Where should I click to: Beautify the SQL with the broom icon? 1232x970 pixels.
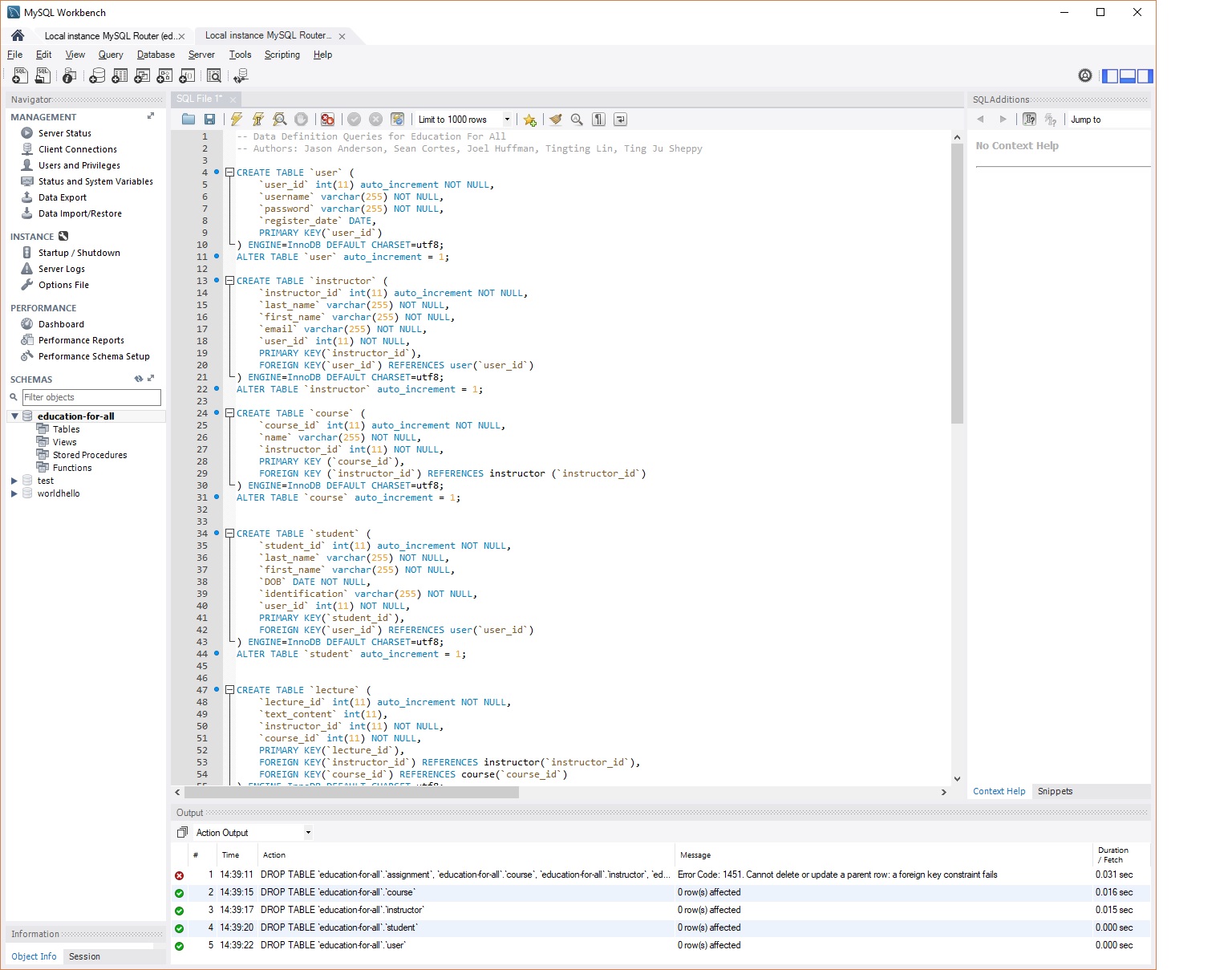(x=555, y=120)
